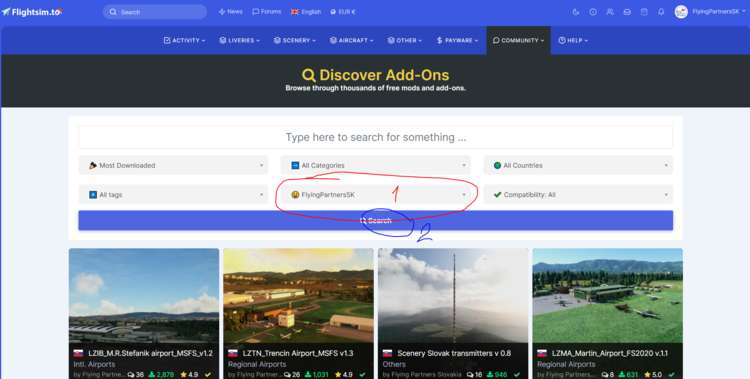The image size is (750, 379).
Task: Toggle dark mode moon icon
Action: [x=576, y=12]
